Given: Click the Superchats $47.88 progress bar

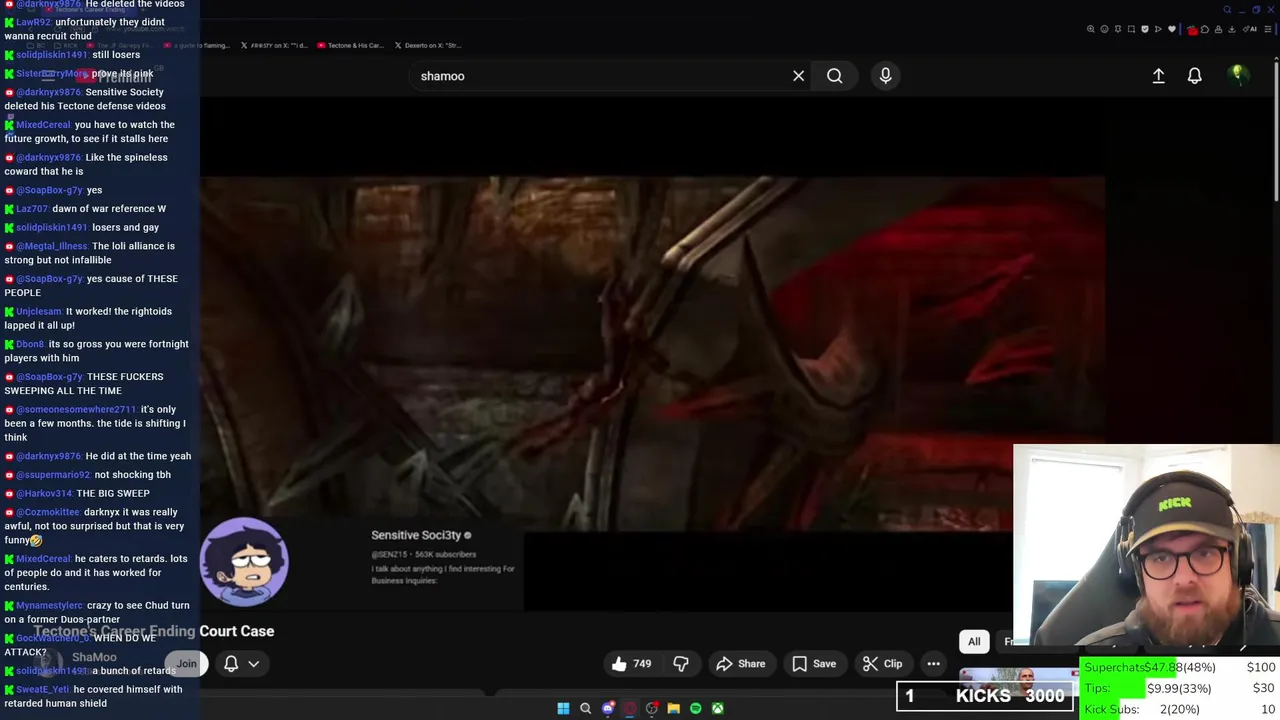Looking at the screenshot, I should 1180,667.
